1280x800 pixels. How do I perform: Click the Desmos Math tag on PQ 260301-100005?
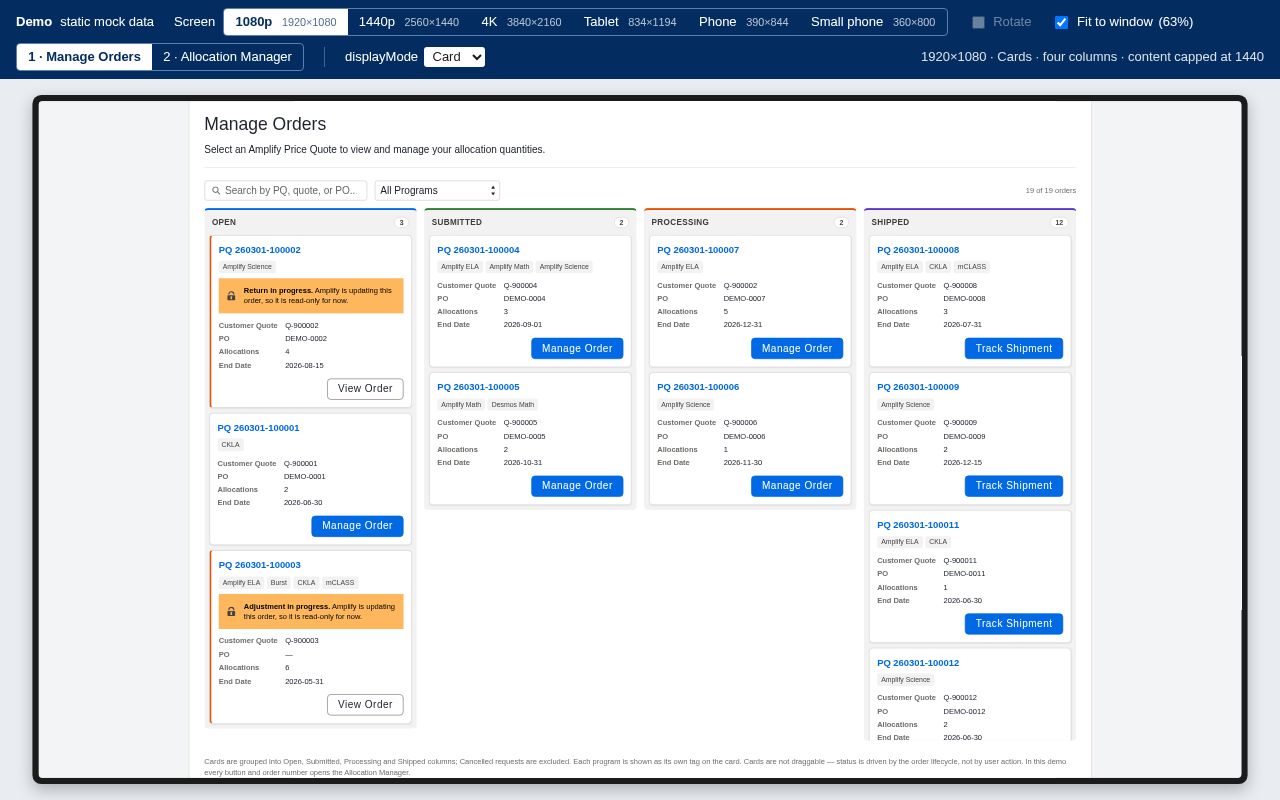pos(513,405)
